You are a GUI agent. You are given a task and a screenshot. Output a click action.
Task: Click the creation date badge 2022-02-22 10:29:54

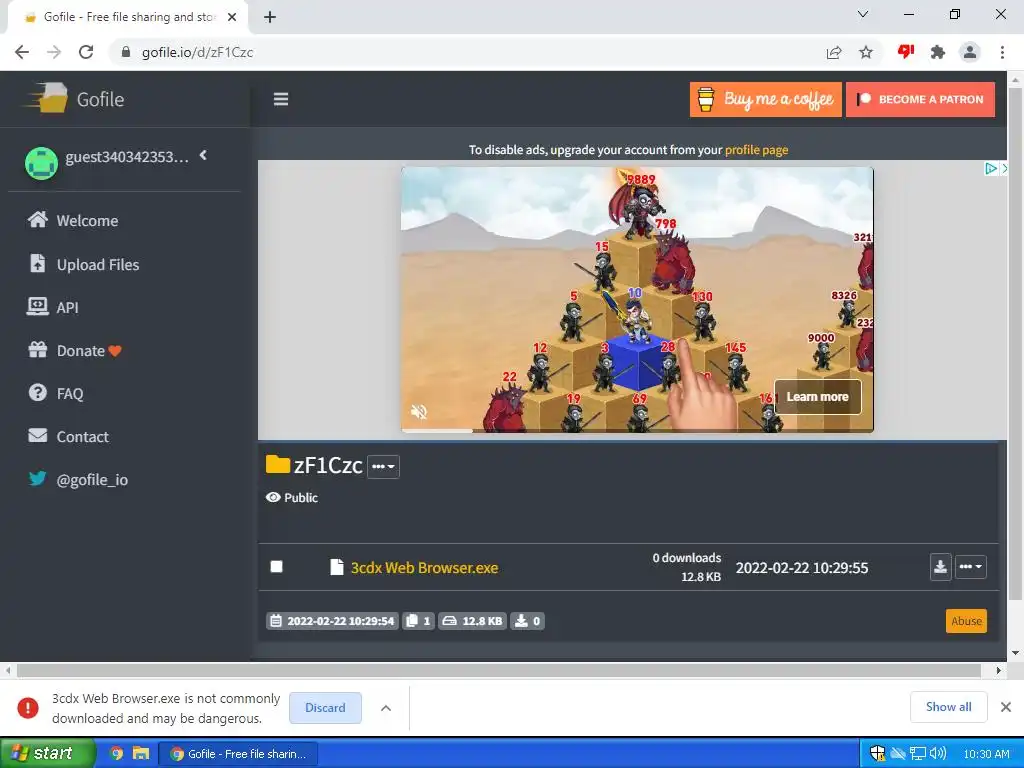tap(332, 621)
